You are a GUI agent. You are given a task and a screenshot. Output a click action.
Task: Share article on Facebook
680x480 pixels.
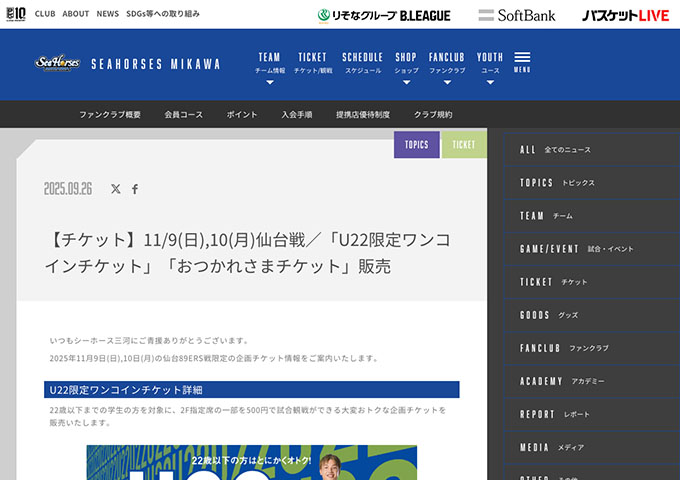135,189
